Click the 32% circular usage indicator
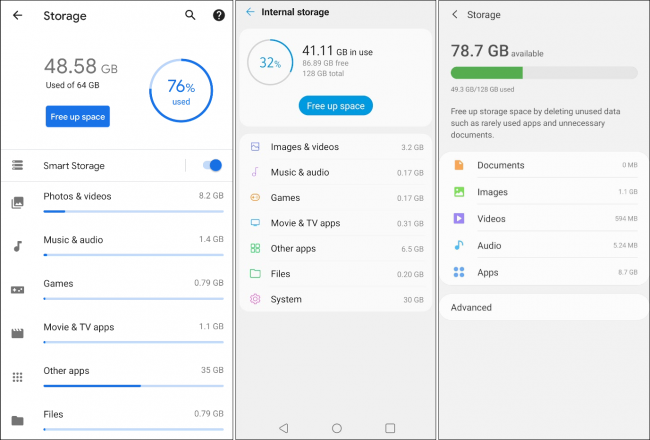This screenshot has width=650, height=440. (x=270, y=62)
